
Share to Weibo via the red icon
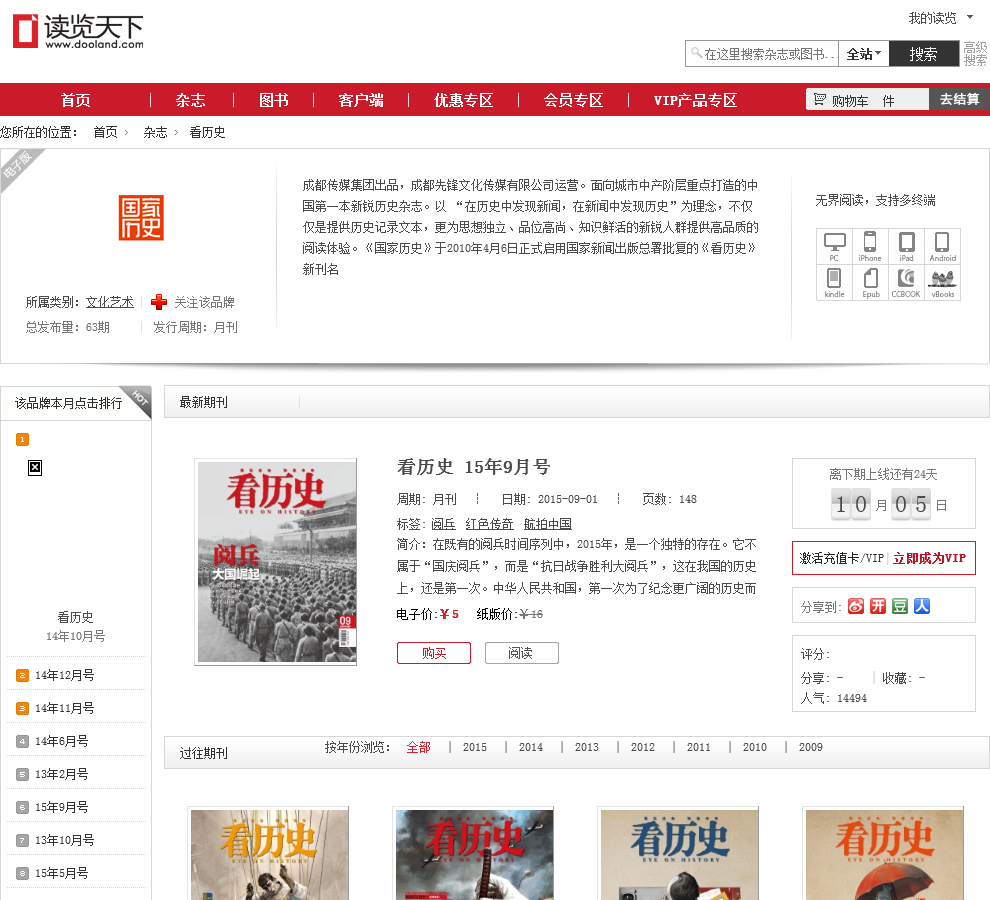pos(856,606)
